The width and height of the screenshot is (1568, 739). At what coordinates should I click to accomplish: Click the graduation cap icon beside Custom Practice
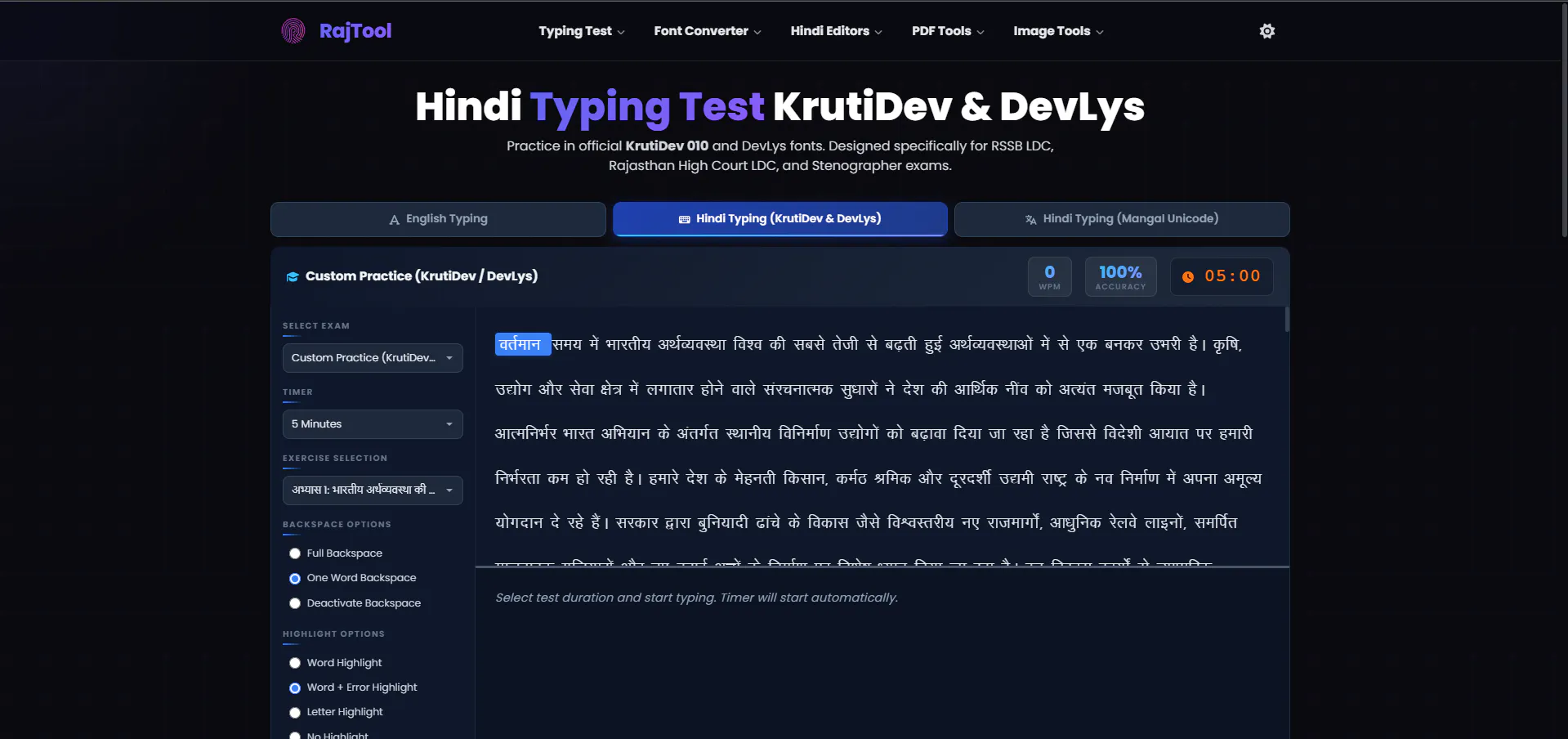click(x=293, y=277)
